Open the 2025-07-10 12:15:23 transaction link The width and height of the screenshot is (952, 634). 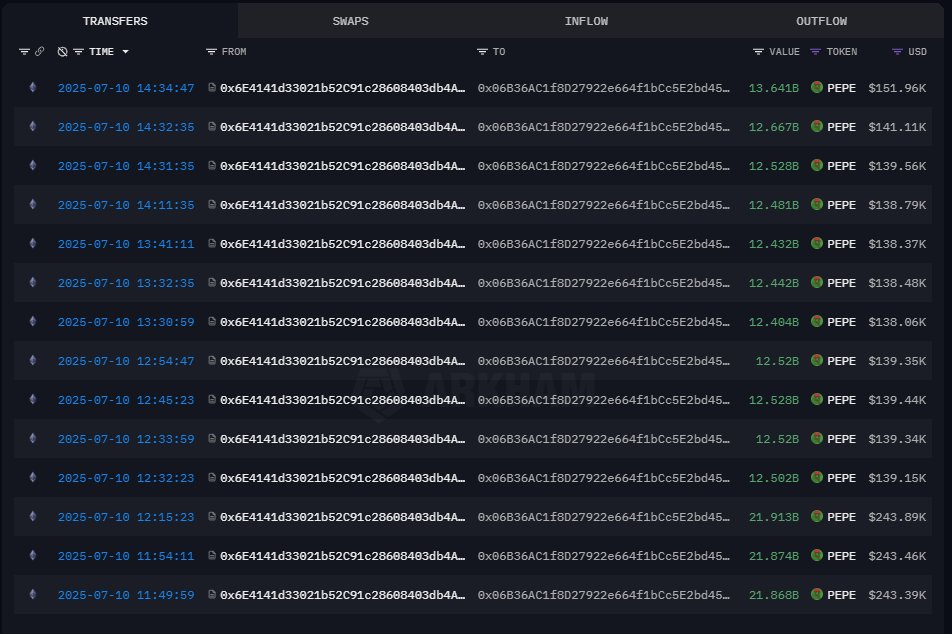click(x=126, y=517)
